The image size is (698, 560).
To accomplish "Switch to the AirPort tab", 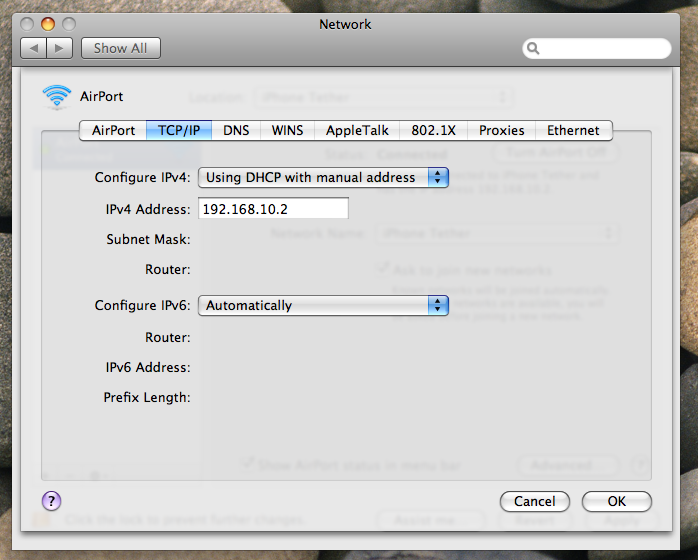I will [x=113, y=130].
